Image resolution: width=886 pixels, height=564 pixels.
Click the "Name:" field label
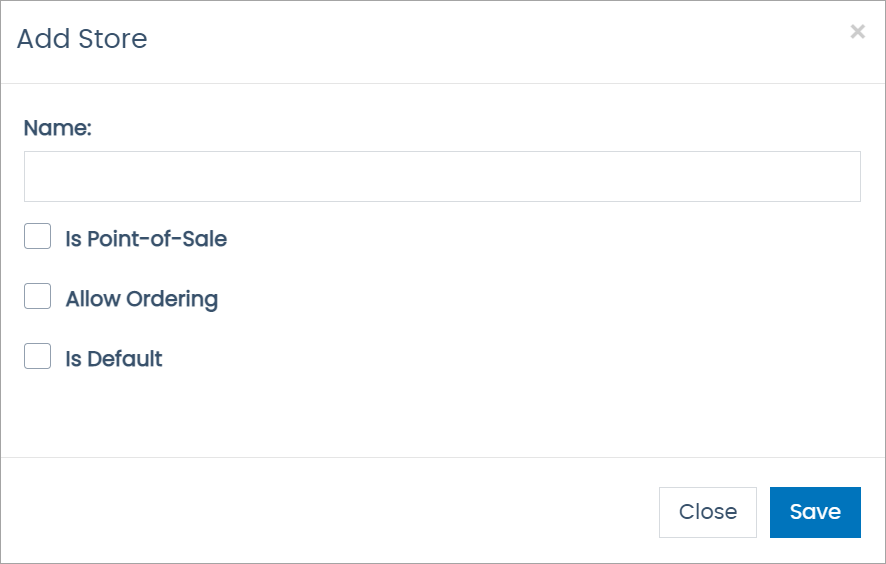58,128
